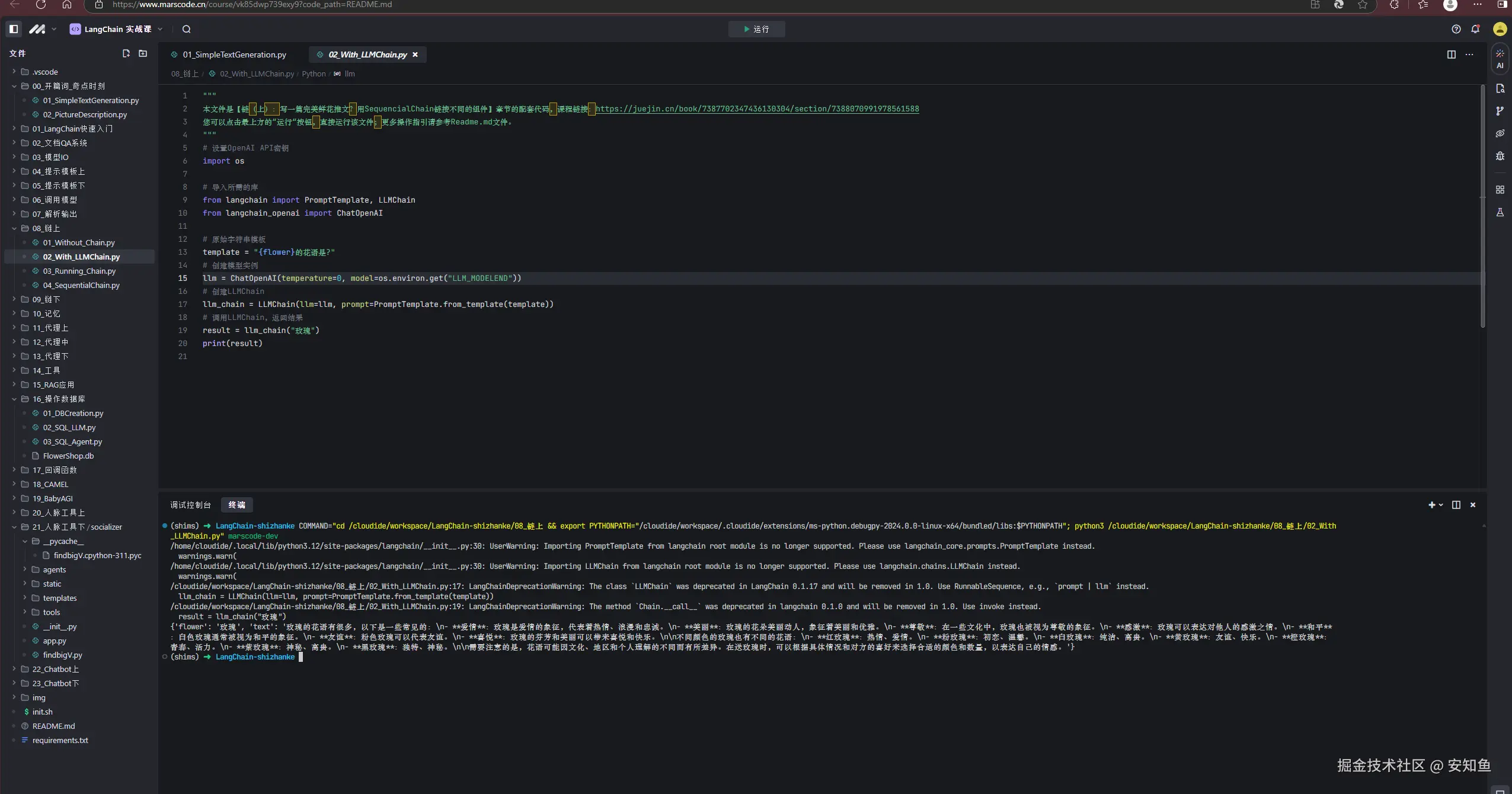
Task: Open the search icon in the top bar
Action: pyautogui.click(x=187, y=29)
